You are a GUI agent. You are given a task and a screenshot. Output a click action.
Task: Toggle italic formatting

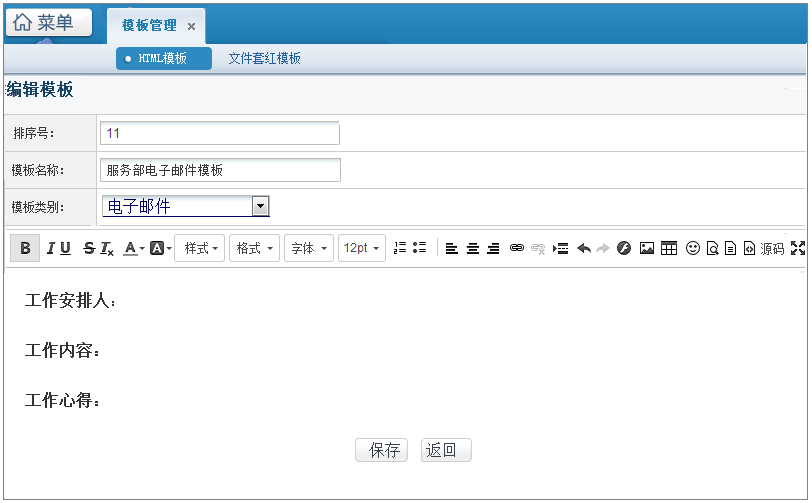tap(50, 248)
